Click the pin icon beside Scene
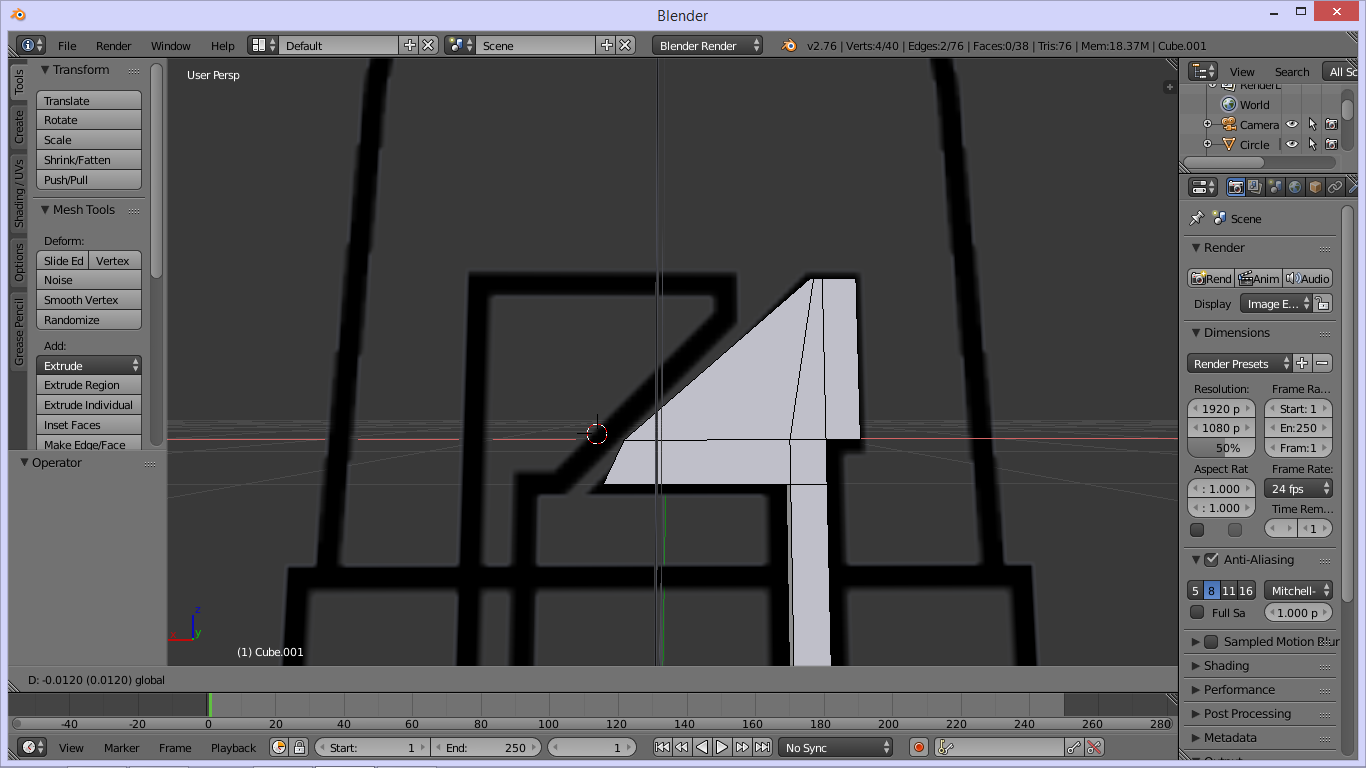The height and width of the screenshot is (768, 1366). 1196,218
